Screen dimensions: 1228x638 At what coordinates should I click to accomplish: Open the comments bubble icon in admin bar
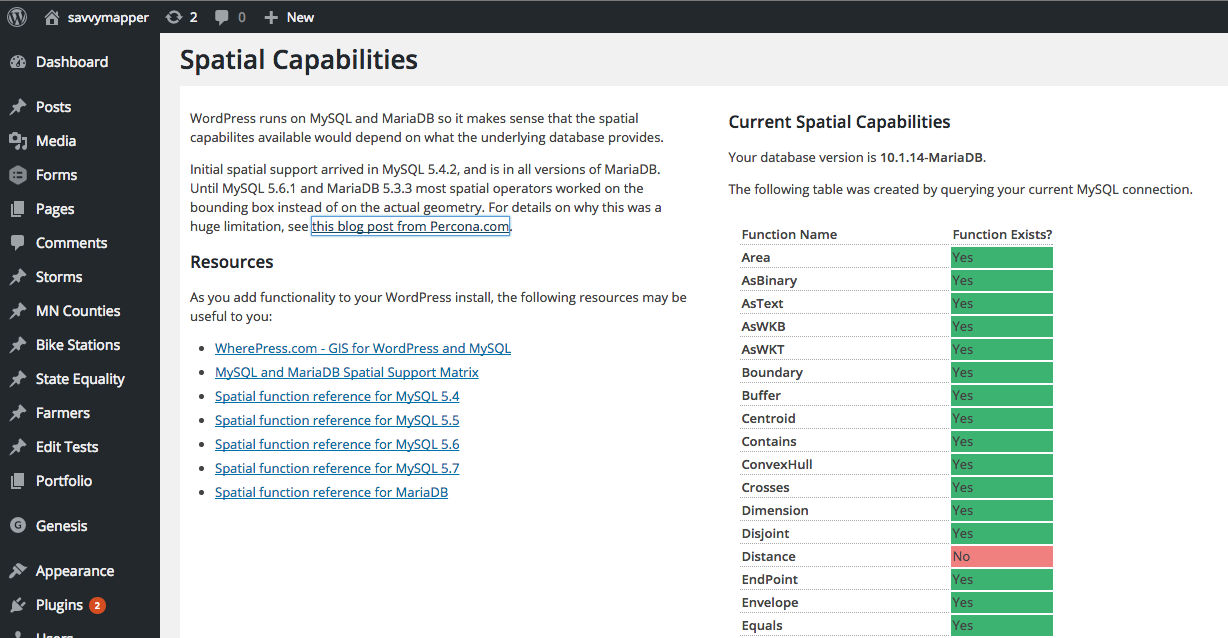click(x=222, y=17)
